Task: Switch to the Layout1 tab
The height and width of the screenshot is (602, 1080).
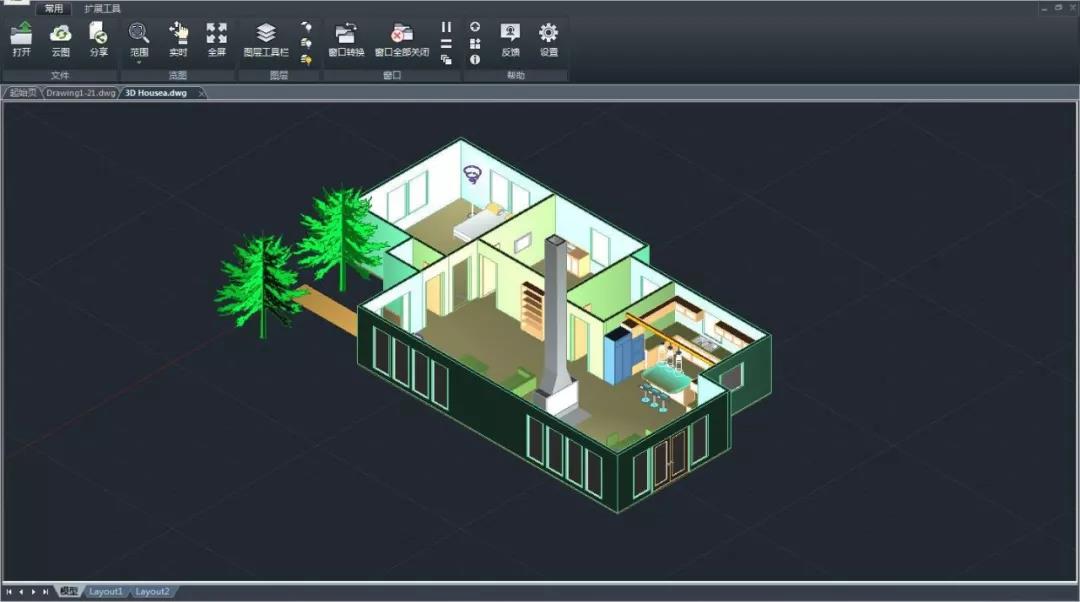Action: pyautogui.click(x=106, y=592)
